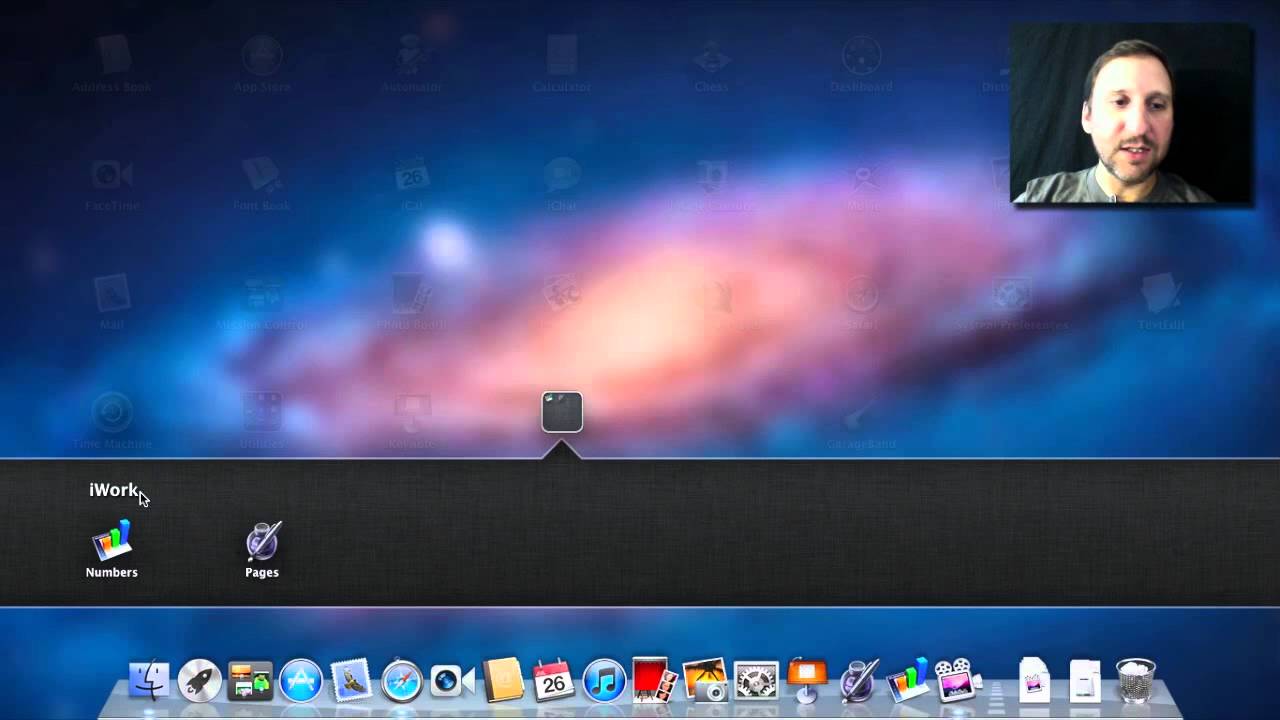This screenshot has width=1280, height=720.
Task: Open the Documents stack in the Dock
Action: coord(1034,681)
